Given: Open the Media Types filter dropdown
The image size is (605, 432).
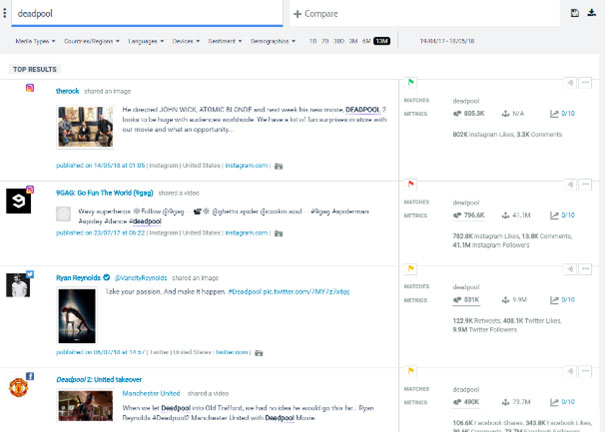Looking at the screenshot, I should tap(35, 41).
